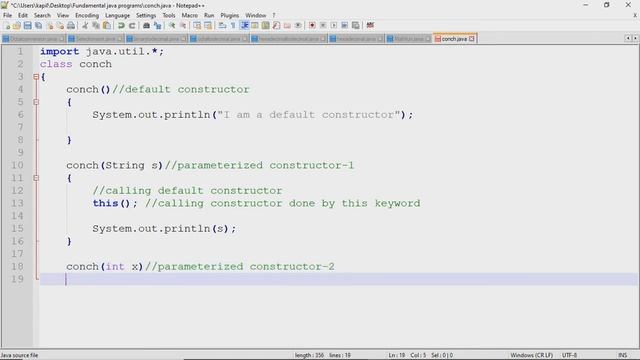The width and height of the screenshot is (640, 360).
Task: Stop macro recording with the stop icon
Action: pos(323,25)
